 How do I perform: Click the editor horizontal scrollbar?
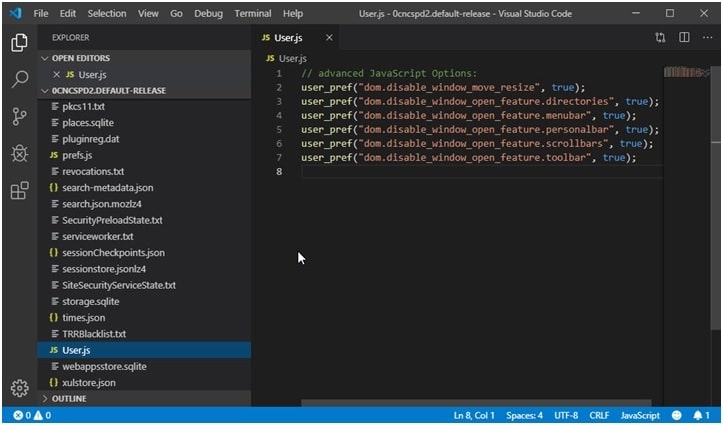[x=476, y=402]
